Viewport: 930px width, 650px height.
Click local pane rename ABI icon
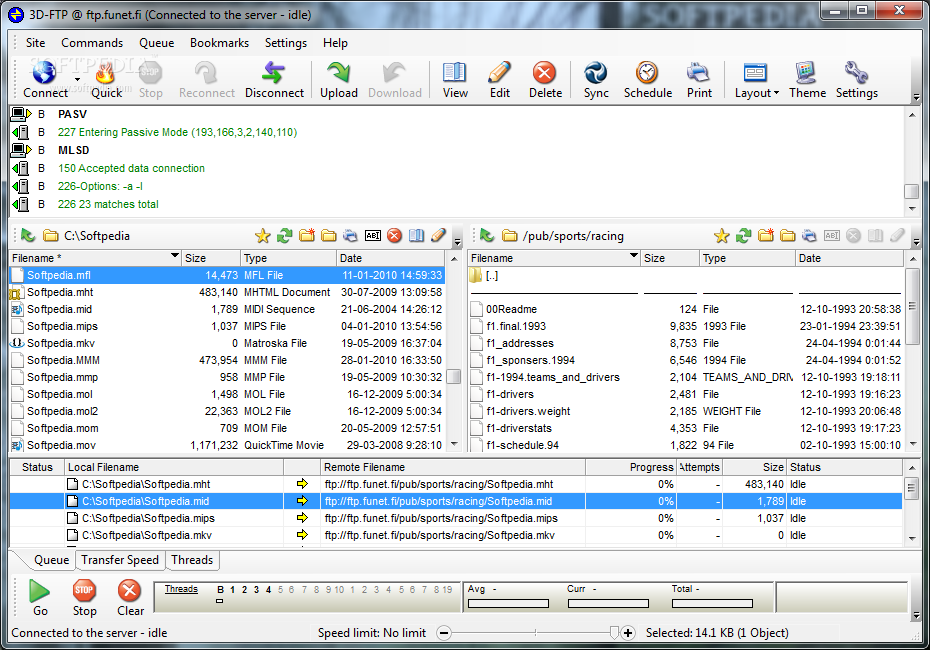pyautogui.click(x=372, y=236)
